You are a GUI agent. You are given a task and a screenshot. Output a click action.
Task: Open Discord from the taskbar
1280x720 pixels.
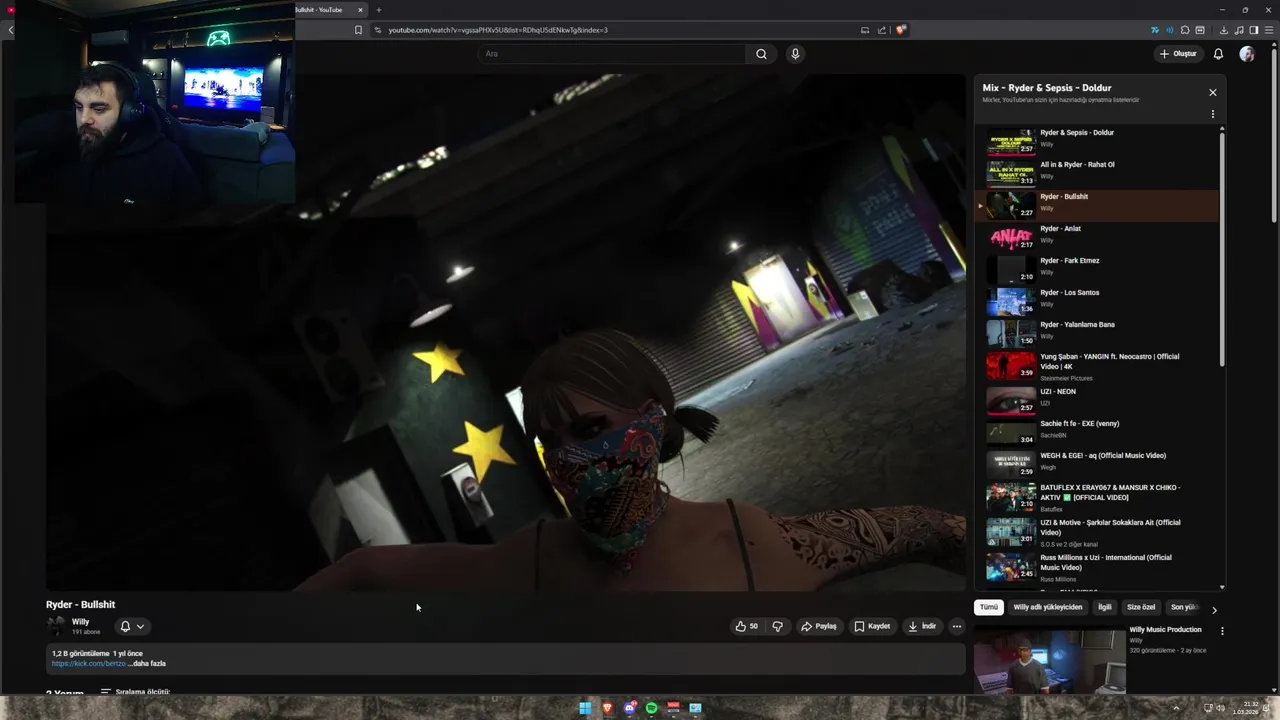(x=629, y=708)
